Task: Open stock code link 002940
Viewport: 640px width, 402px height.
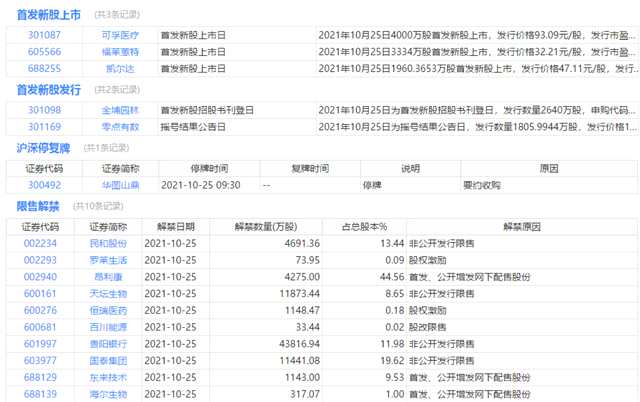Action: click(x=40, y=277)
